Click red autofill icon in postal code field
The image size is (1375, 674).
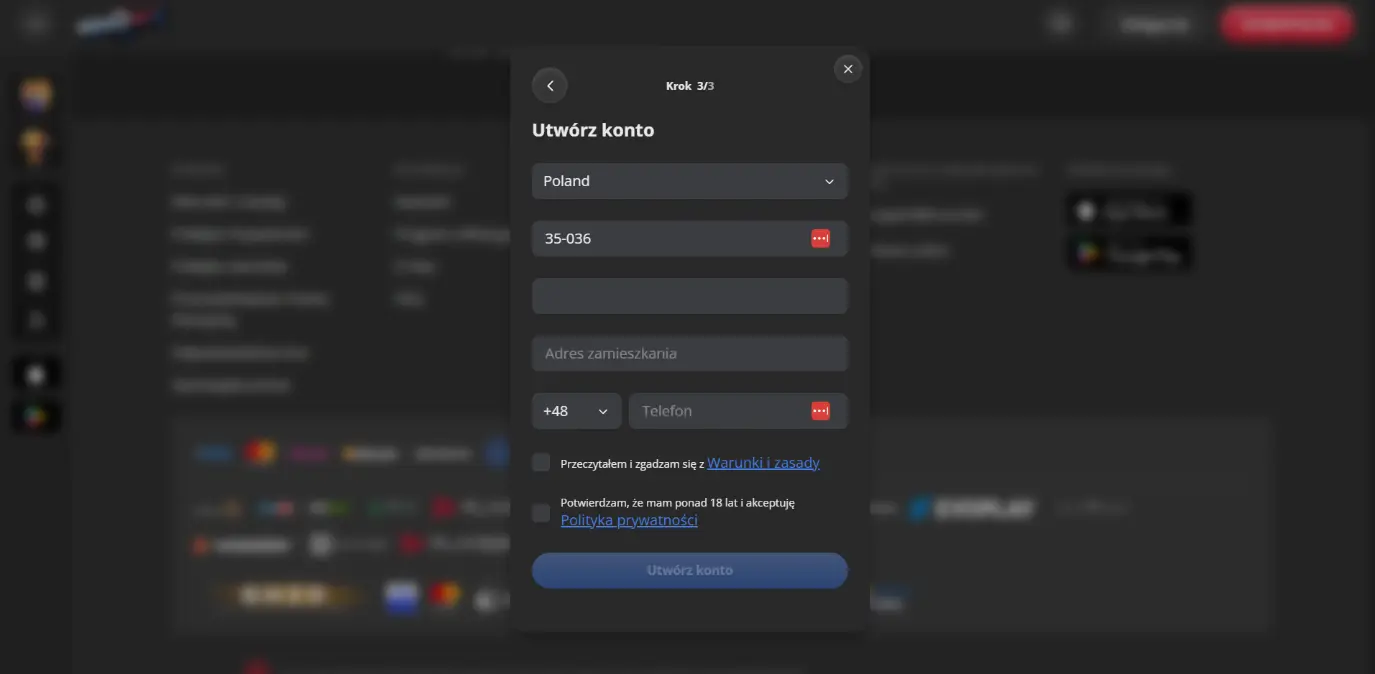(820, 239)
